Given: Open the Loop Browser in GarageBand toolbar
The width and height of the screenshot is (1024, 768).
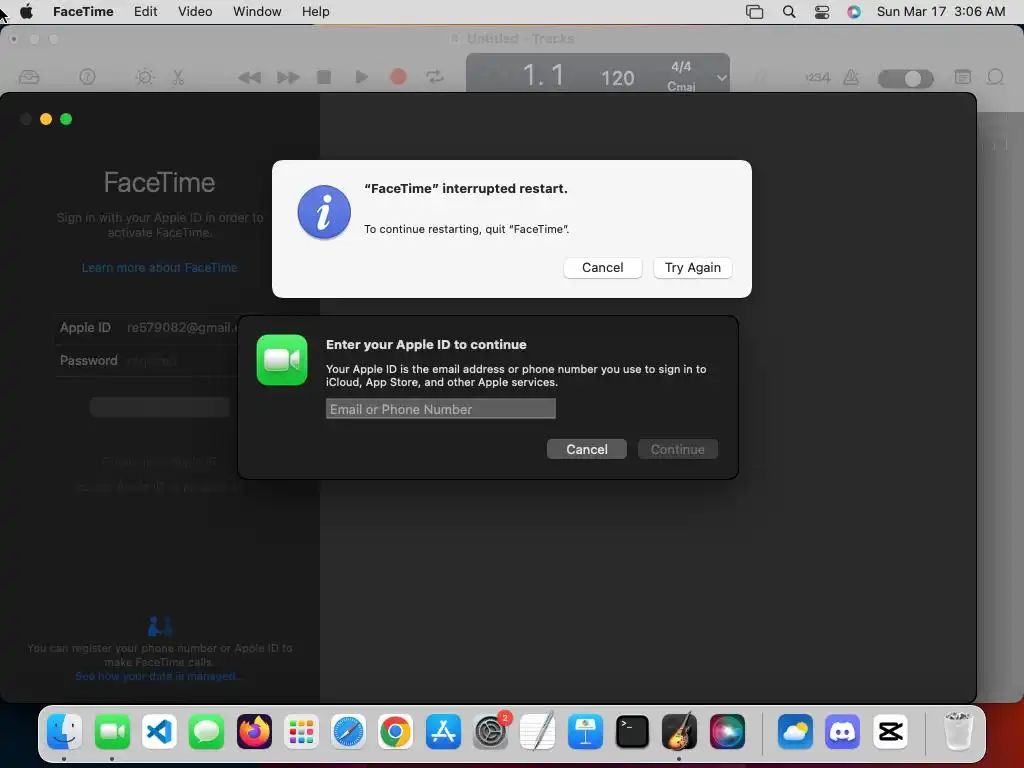Looking at the screenshot, I should pyautogui.click(x=995, y=77).
